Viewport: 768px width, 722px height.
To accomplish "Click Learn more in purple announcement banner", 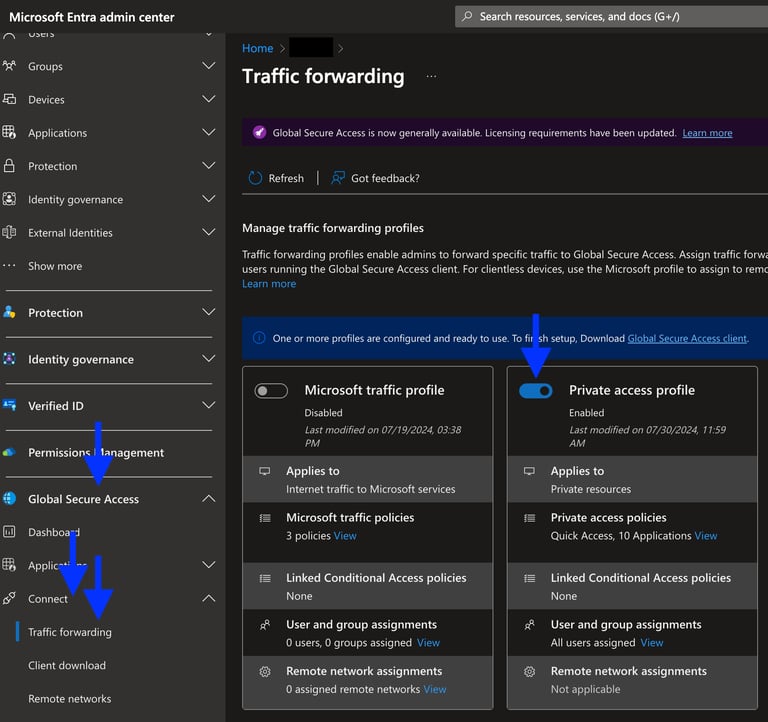I will [707, 133].
